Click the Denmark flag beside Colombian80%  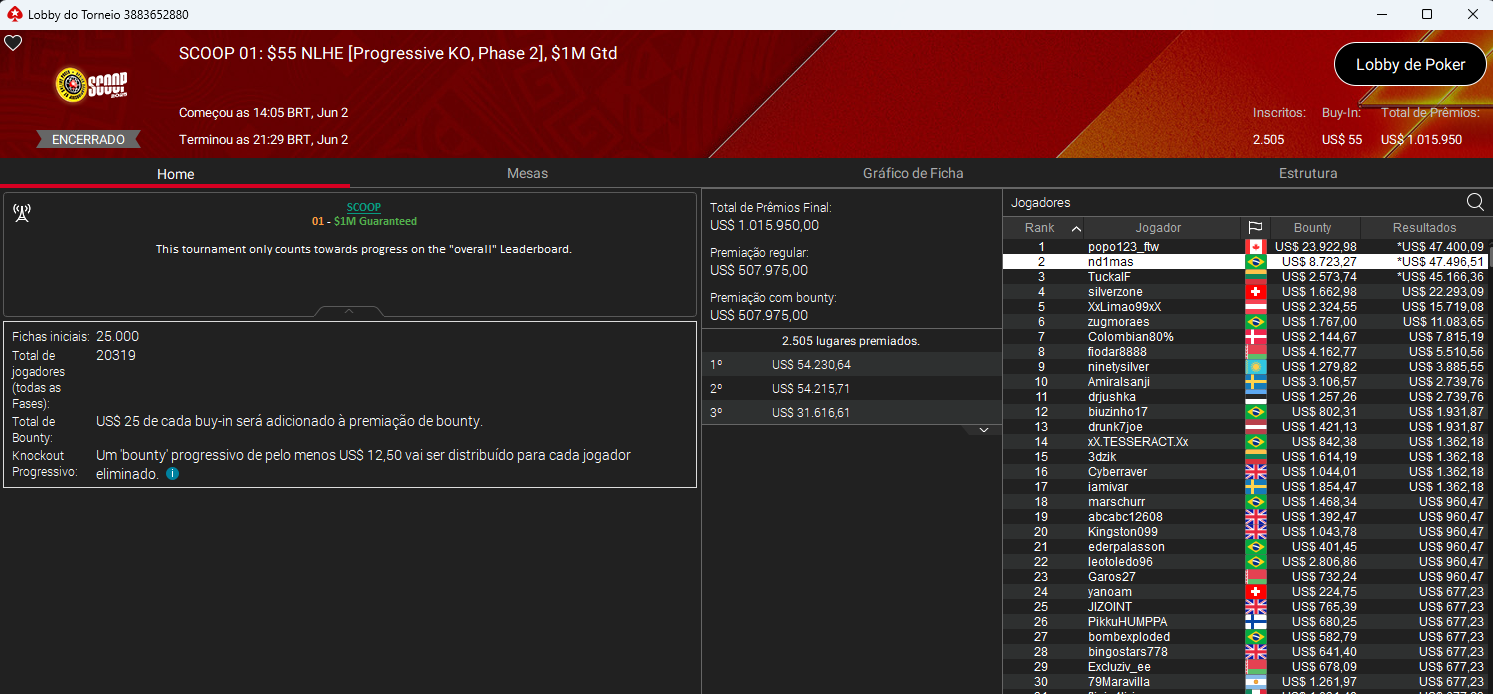1255,337
